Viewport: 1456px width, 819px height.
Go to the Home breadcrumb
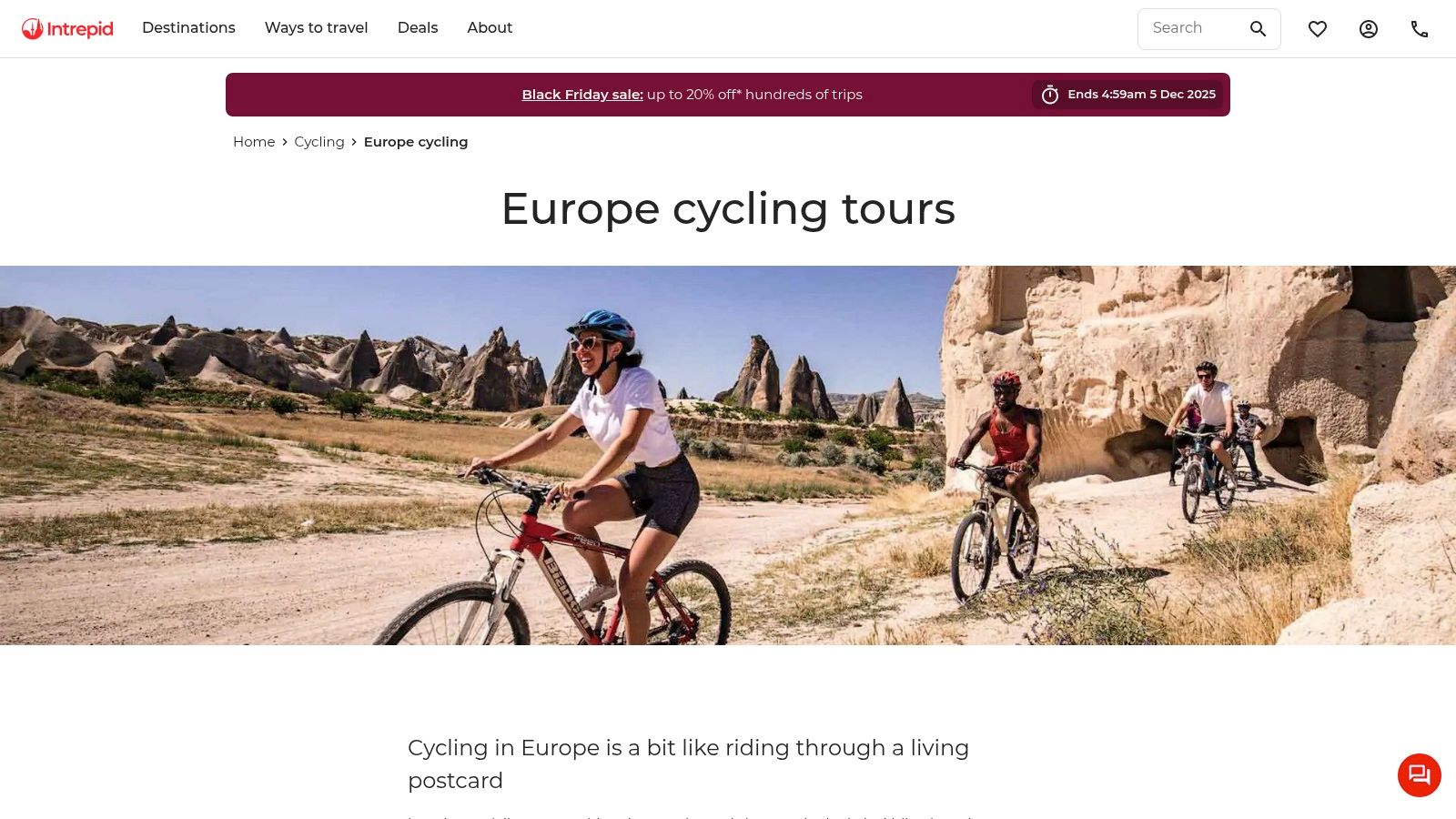coord(254,142)
